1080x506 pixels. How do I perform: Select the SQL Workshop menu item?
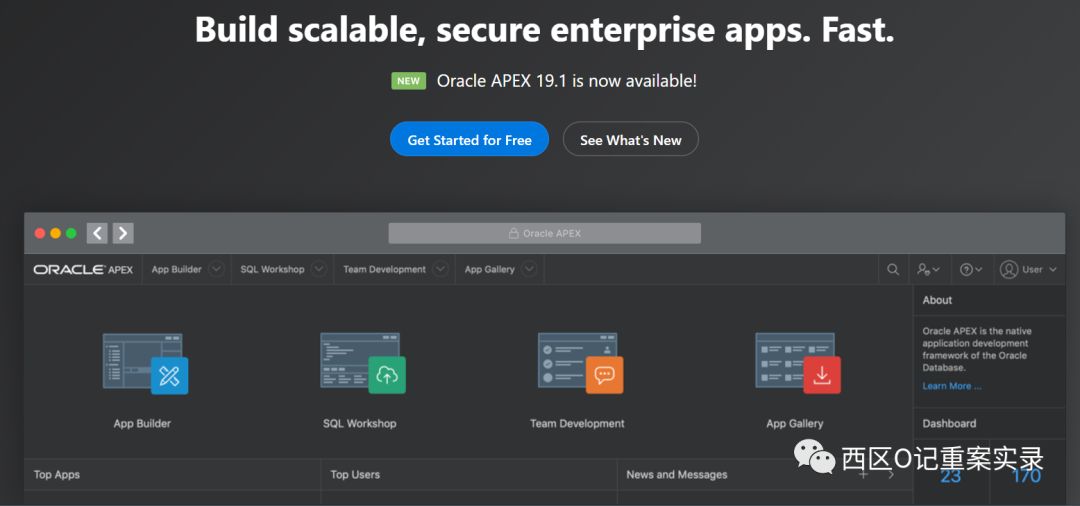(x=272, y=269)
